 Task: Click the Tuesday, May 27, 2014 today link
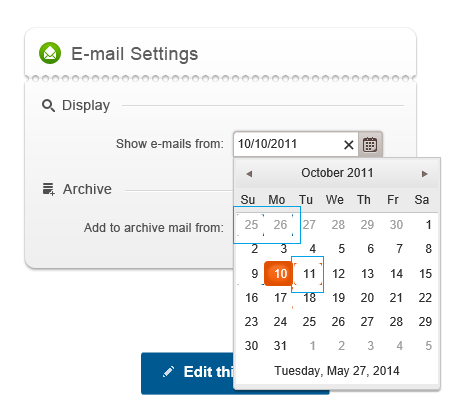pyautogui.click(x=337, y=371)
